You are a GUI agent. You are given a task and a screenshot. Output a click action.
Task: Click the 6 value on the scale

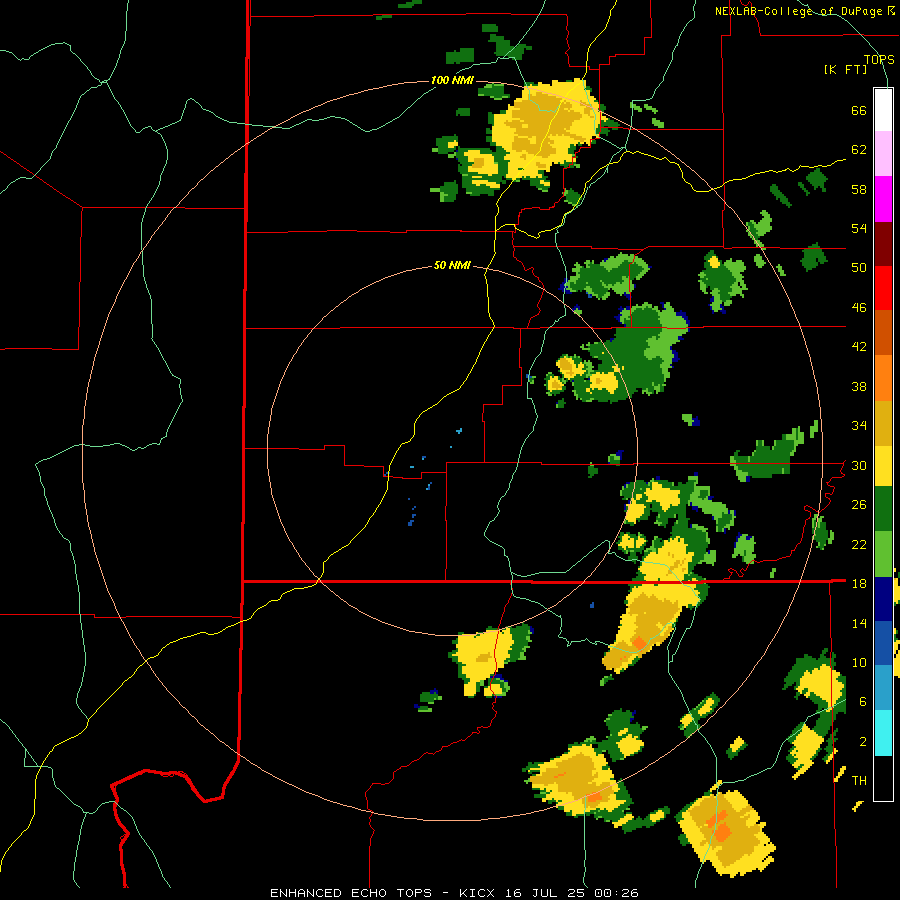pyautogui.click(x=863, y=701)
